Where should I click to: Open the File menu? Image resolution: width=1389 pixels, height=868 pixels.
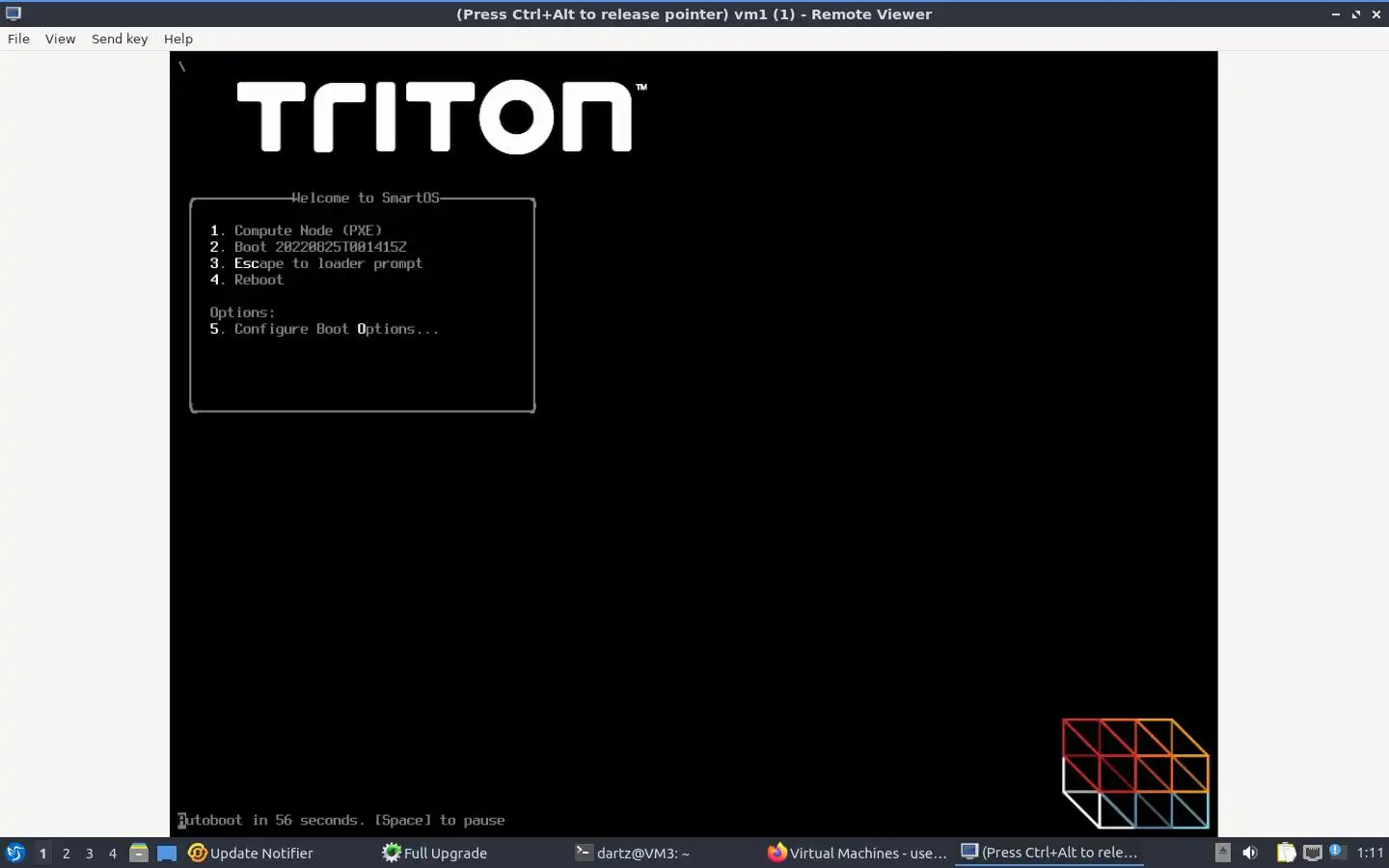coord(18,39)
